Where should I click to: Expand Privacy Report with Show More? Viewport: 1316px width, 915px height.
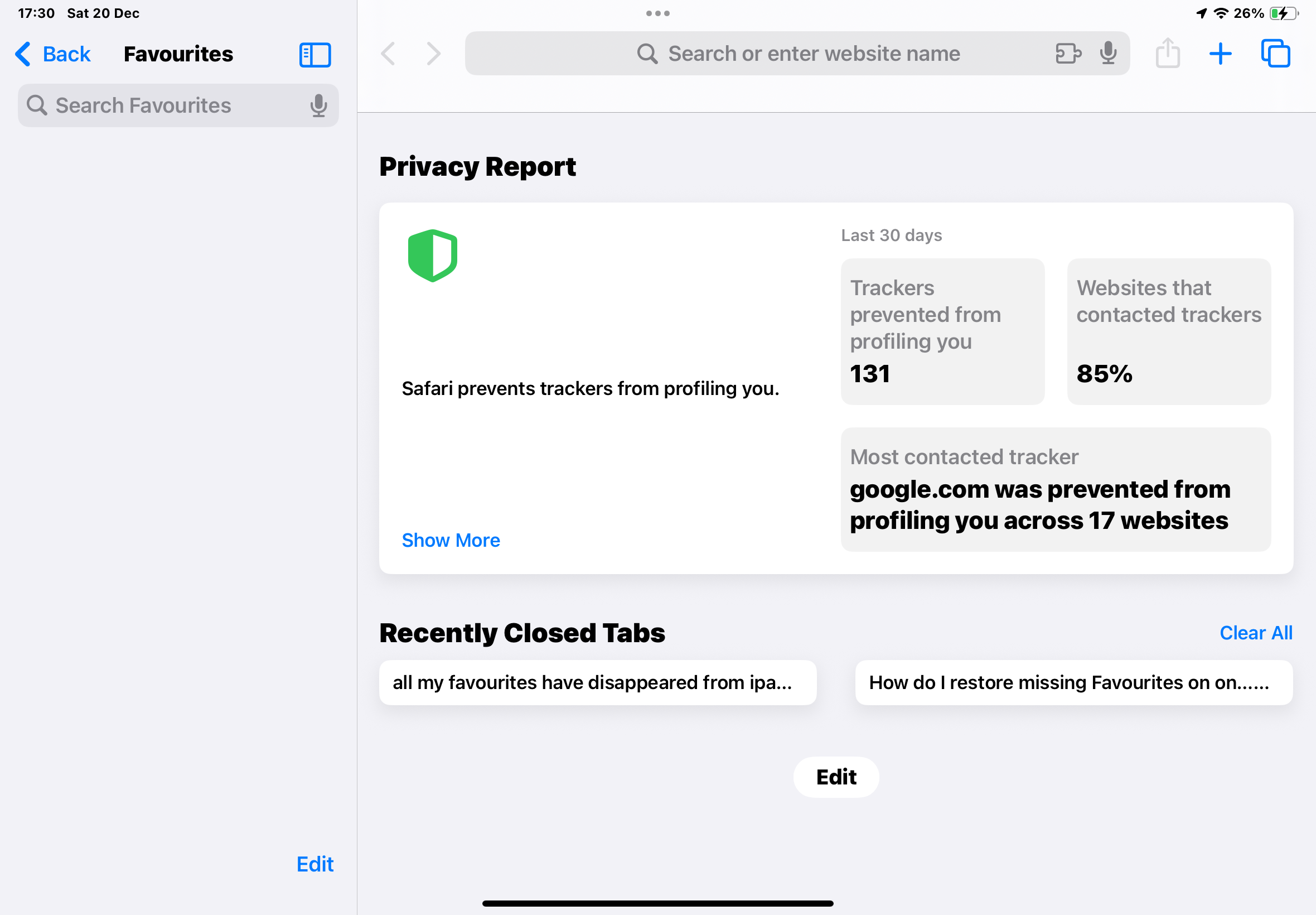pos(451,540)
